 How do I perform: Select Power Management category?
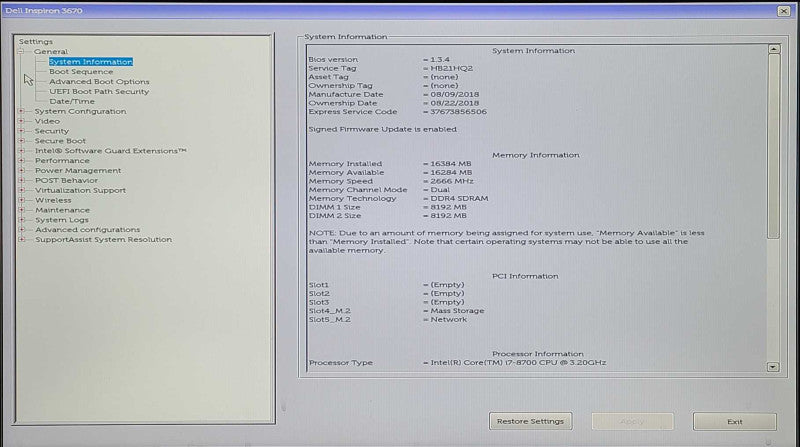78,170
